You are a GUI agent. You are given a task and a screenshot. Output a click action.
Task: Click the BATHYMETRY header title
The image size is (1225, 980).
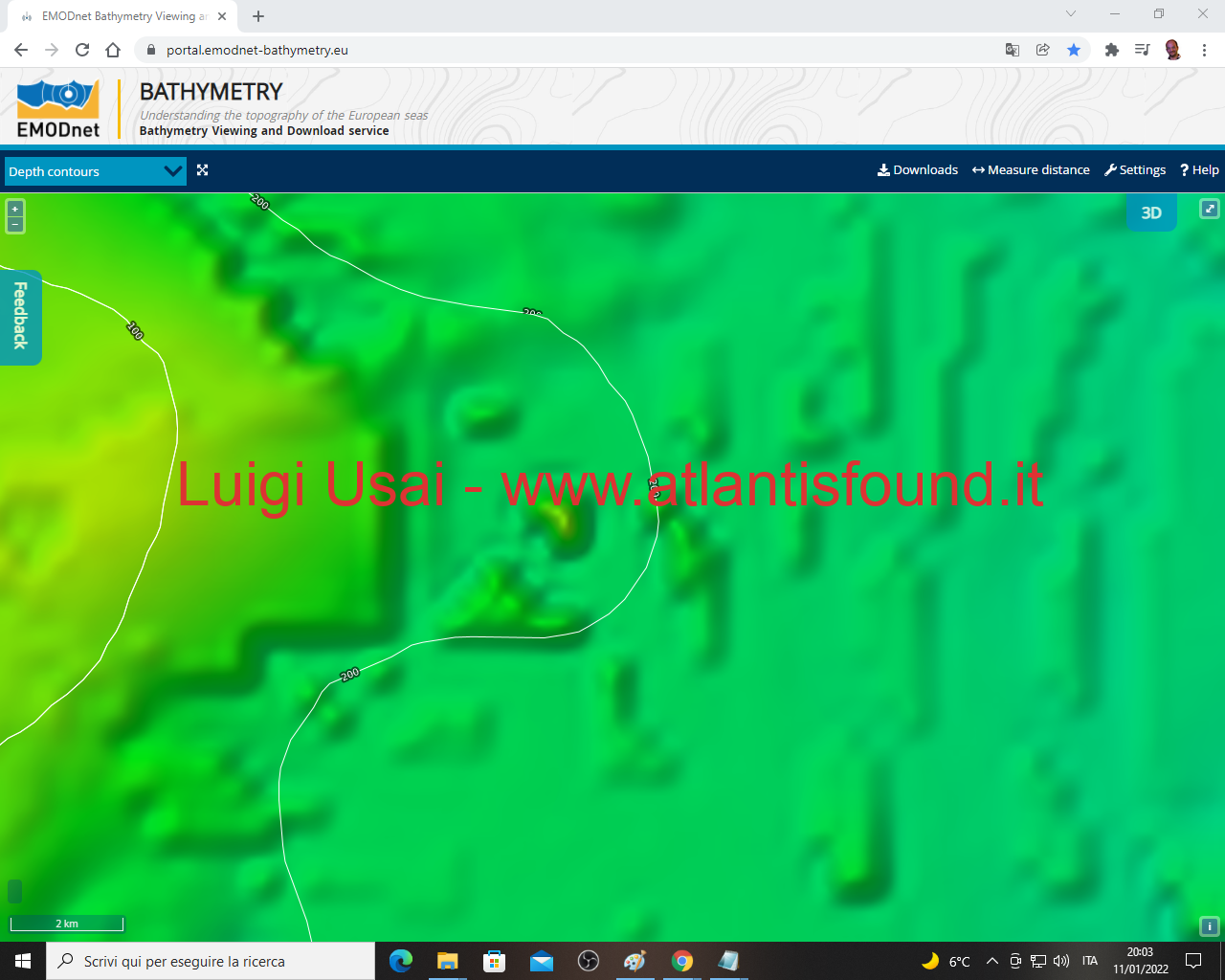(212, 92)
